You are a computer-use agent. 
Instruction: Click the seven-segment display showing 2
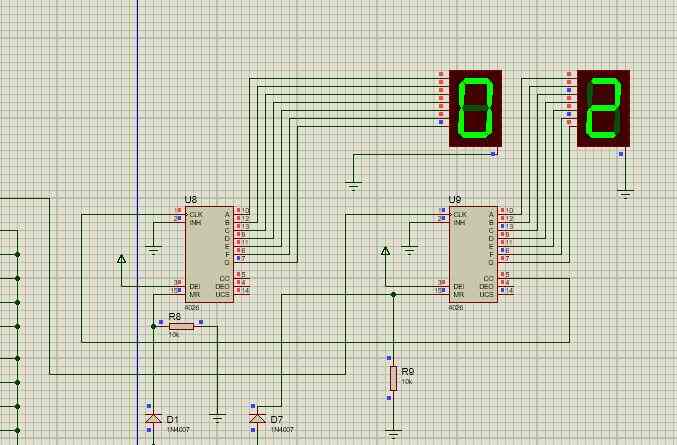[603, 108]
